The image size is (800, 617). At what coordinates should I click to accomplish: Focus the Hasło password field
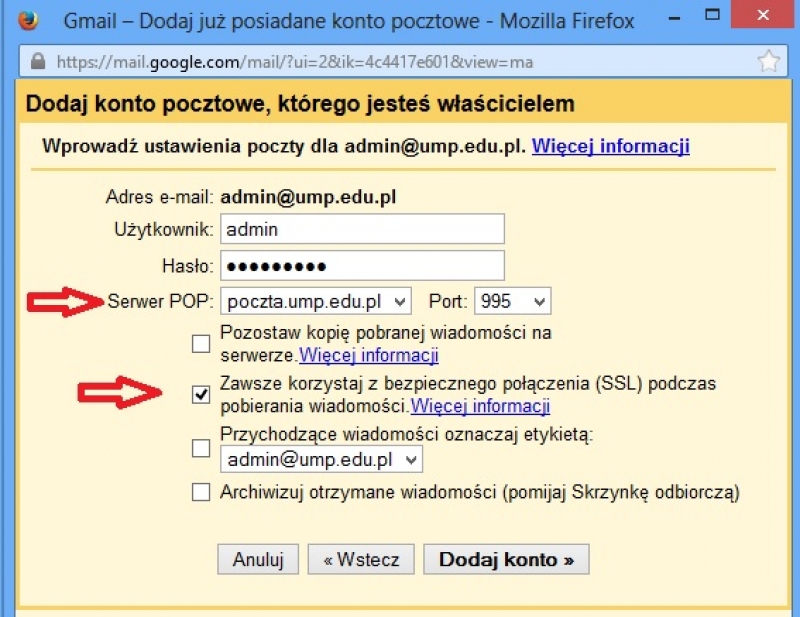(362, 266)
